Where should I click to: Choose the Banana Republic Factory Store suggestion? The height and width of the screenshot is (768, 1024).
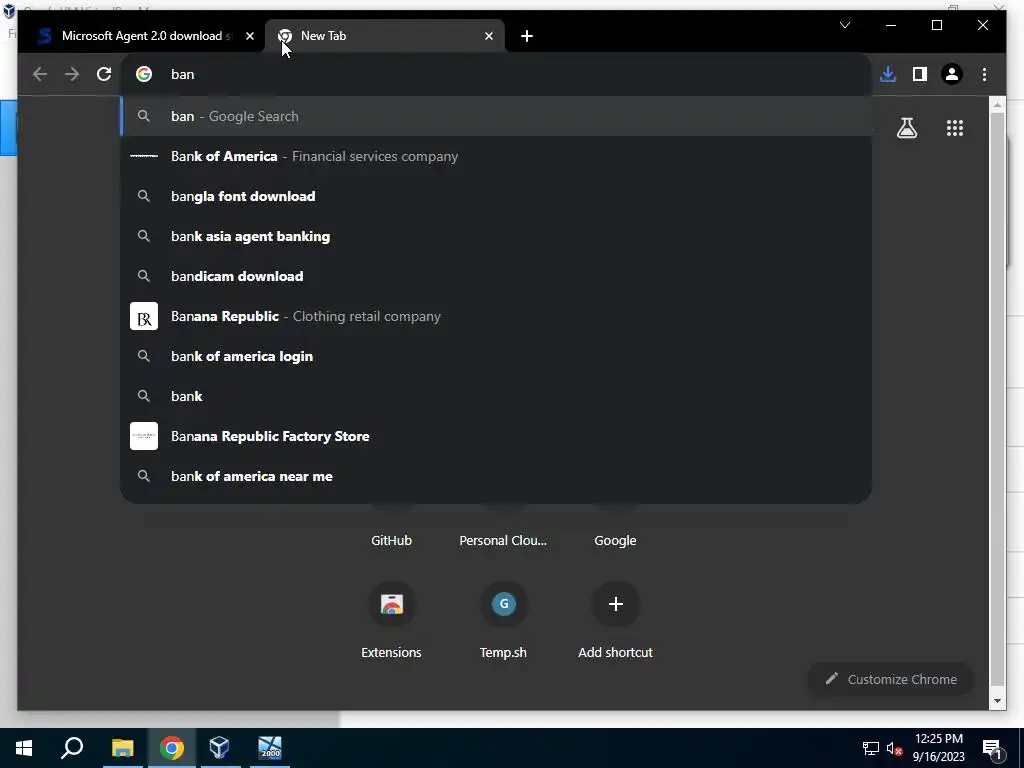pyautogui.click(x=496, y=436)
